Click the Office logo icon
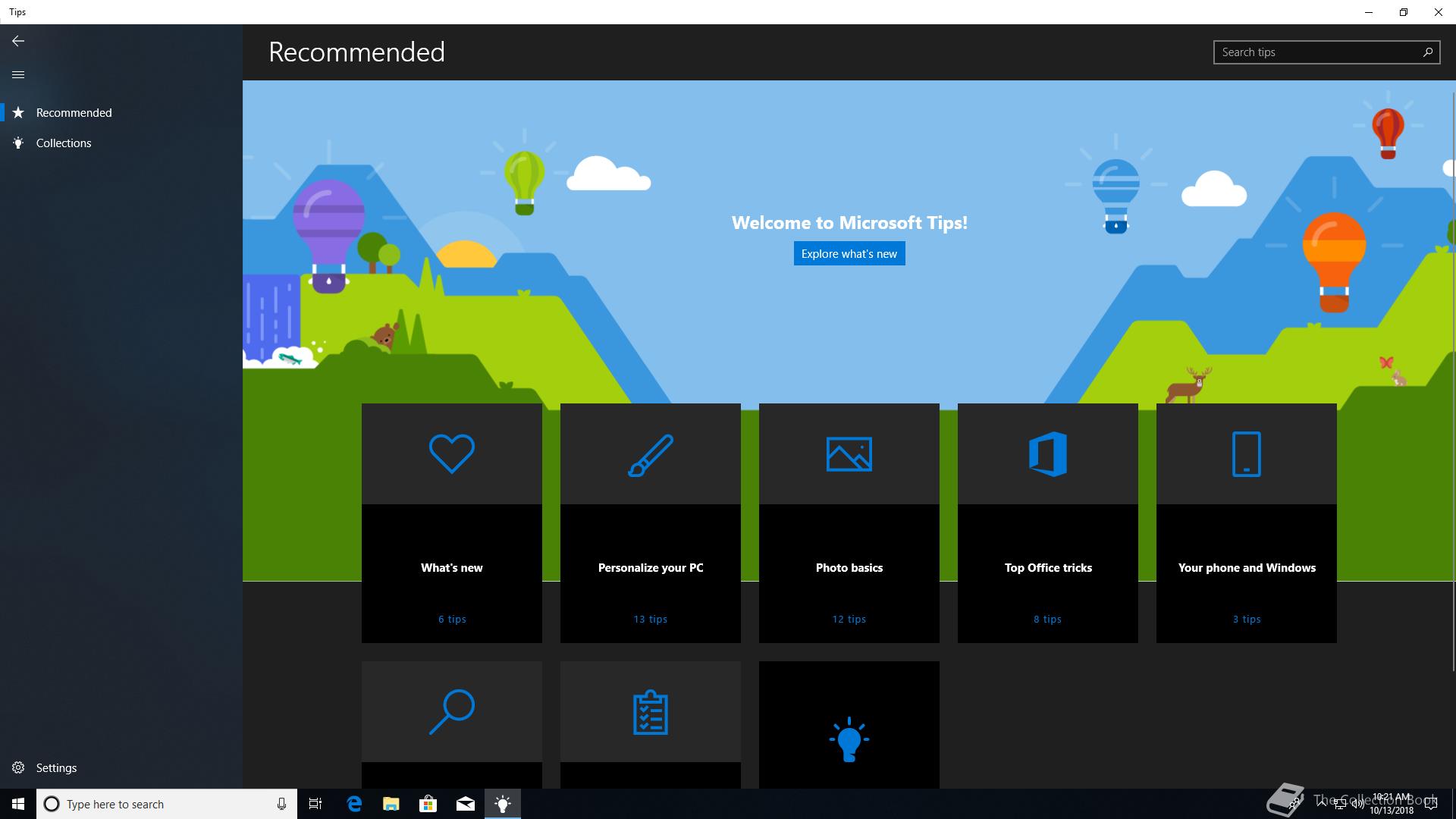Screen dimensions: 1456x819 click(1047, 453)
